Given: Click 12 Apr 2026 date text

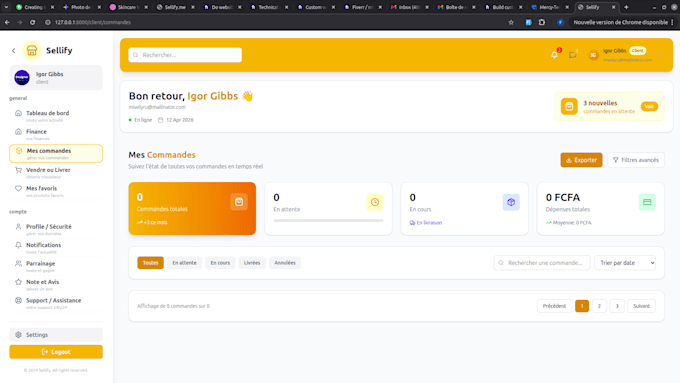Looking at the screenshot, I should click(180, 120).
